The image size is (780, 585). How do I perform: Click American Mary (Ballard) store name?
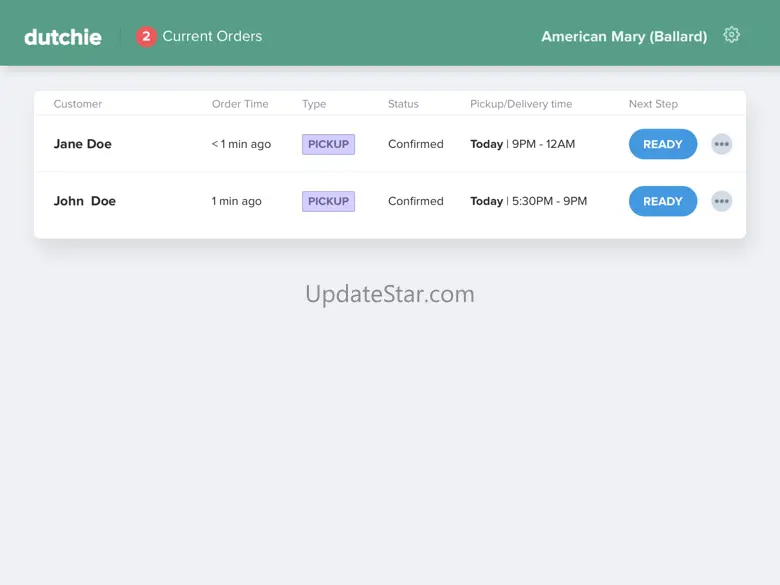pos(624,36)
